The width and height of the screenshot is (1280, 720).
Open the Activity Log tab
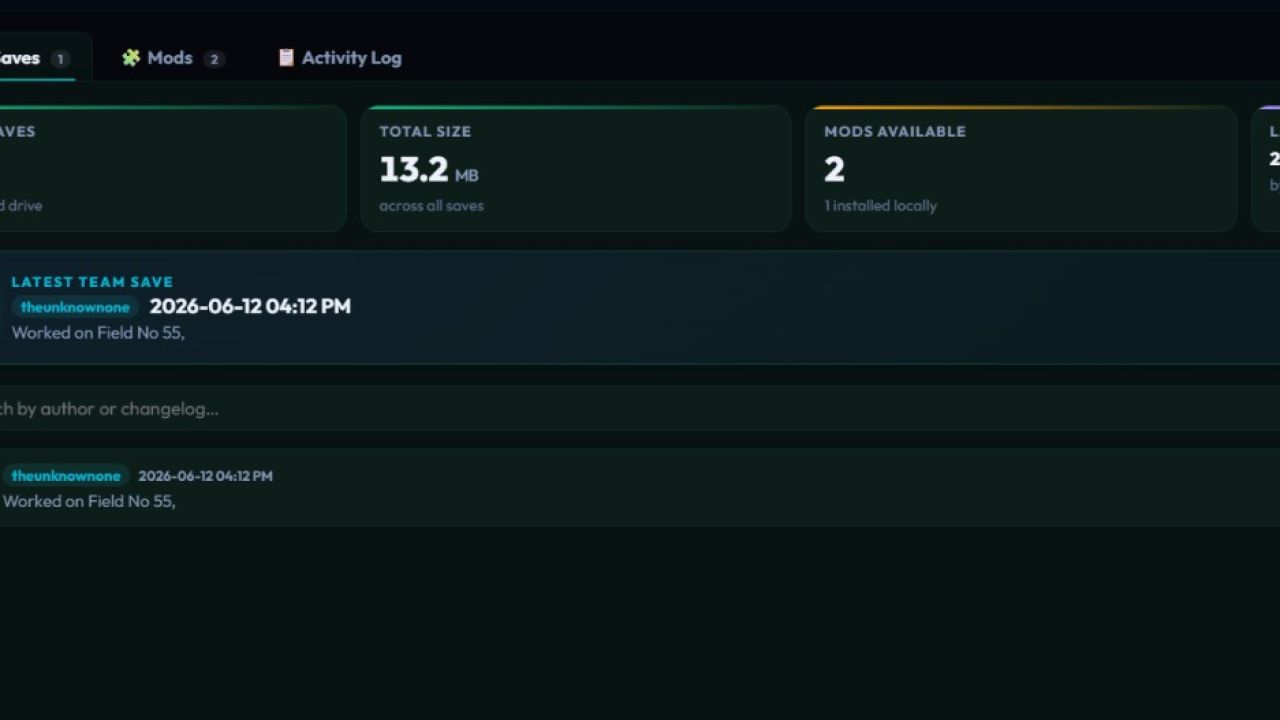[x=339, y=58]
